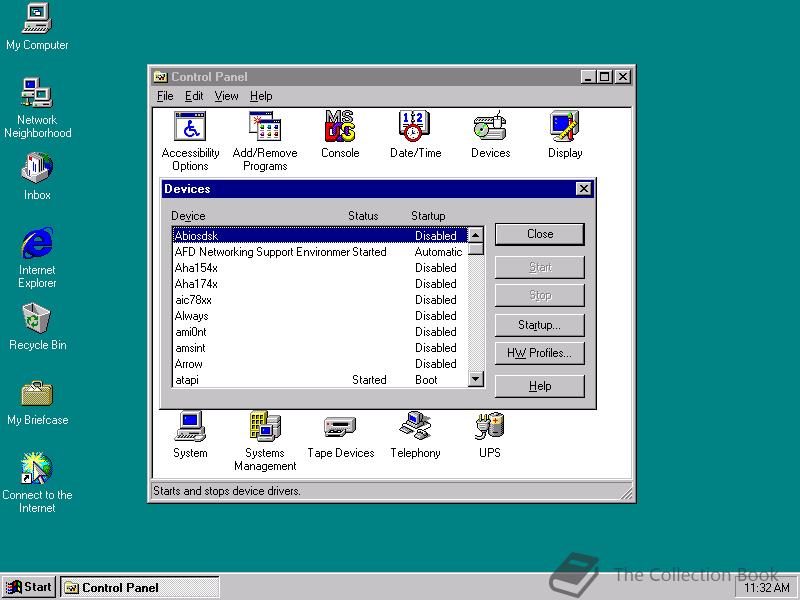Select the Inbox desktop icon
The width and height of the screenshot is (800, 600).
pyautogui.click(x=37, y=177)
